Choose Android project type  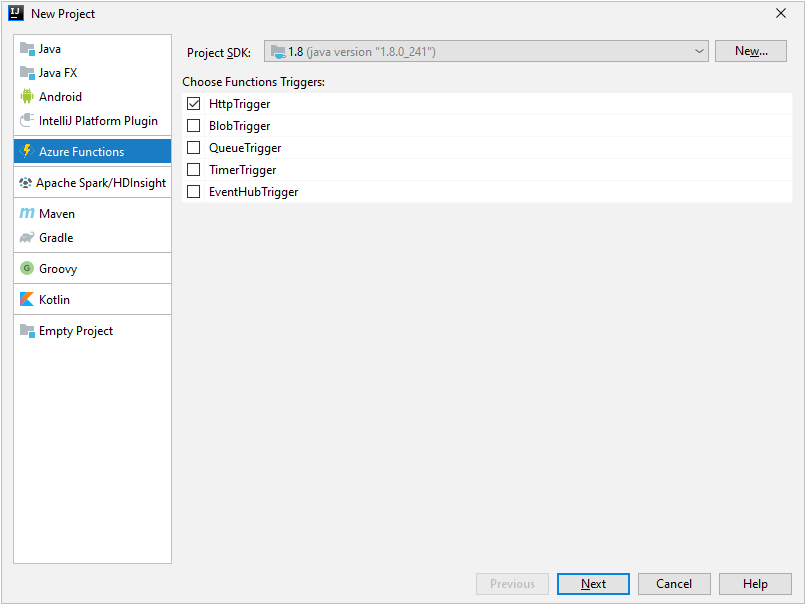[93, 96]
